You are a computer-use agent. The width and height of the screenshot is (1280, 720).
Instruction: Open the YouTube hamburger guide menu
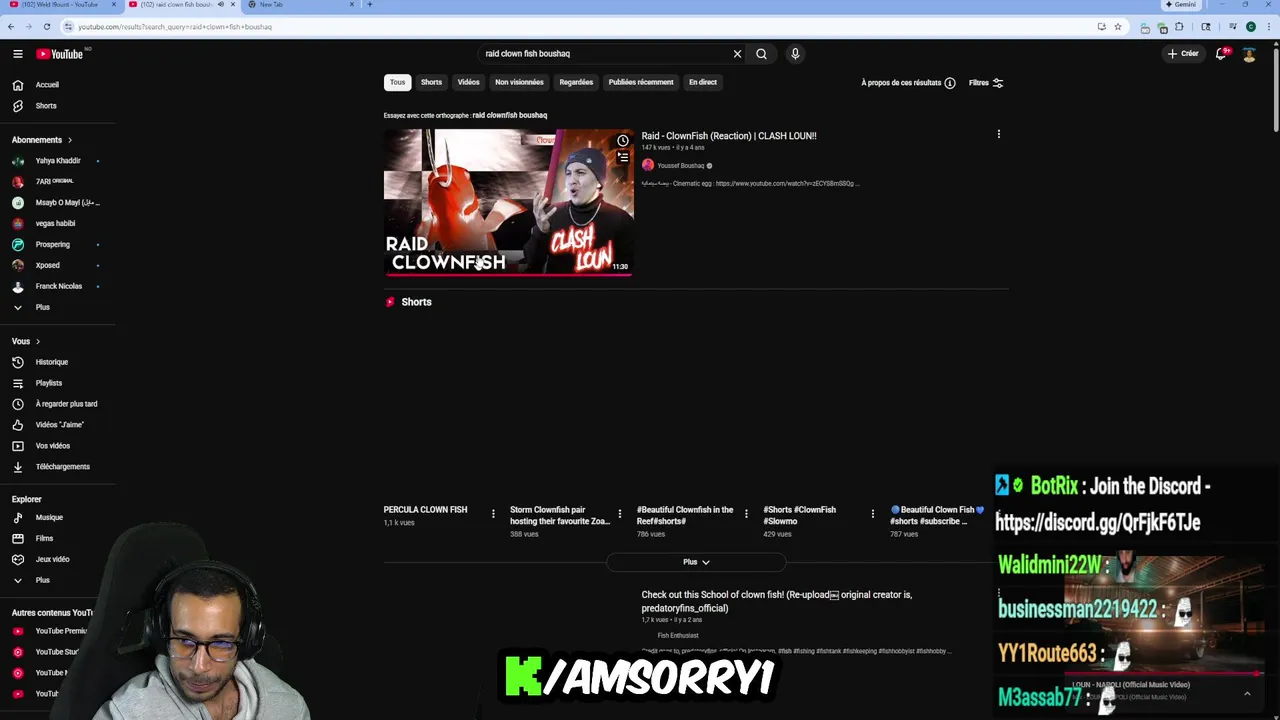coord(18,54)
